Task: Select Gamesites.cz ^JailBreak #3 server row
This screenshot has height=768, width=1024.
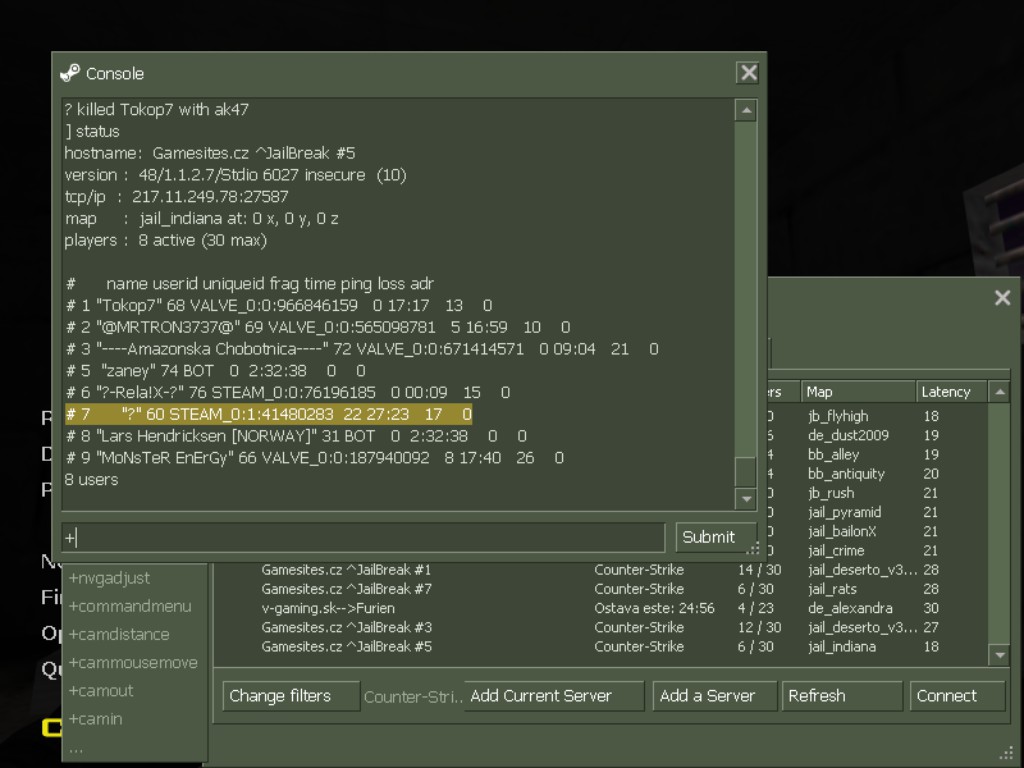Action: 601,628
